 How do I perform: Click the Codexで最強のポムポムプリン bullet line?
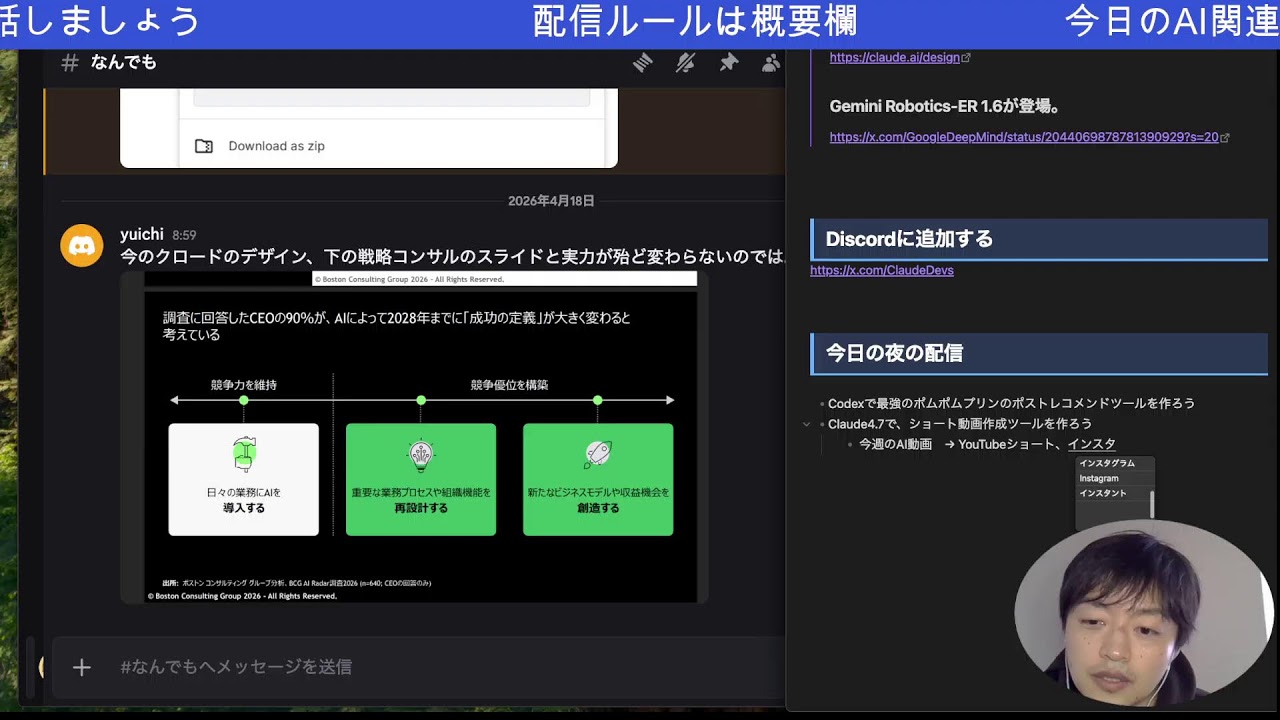tap(1011, 404)
